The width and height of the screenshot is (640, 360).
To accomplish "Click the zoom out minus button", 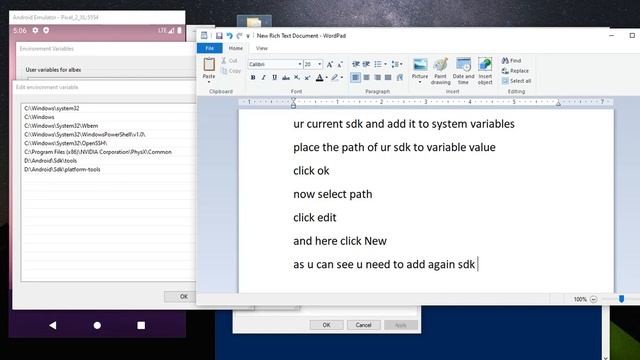I will click(593, 299).
